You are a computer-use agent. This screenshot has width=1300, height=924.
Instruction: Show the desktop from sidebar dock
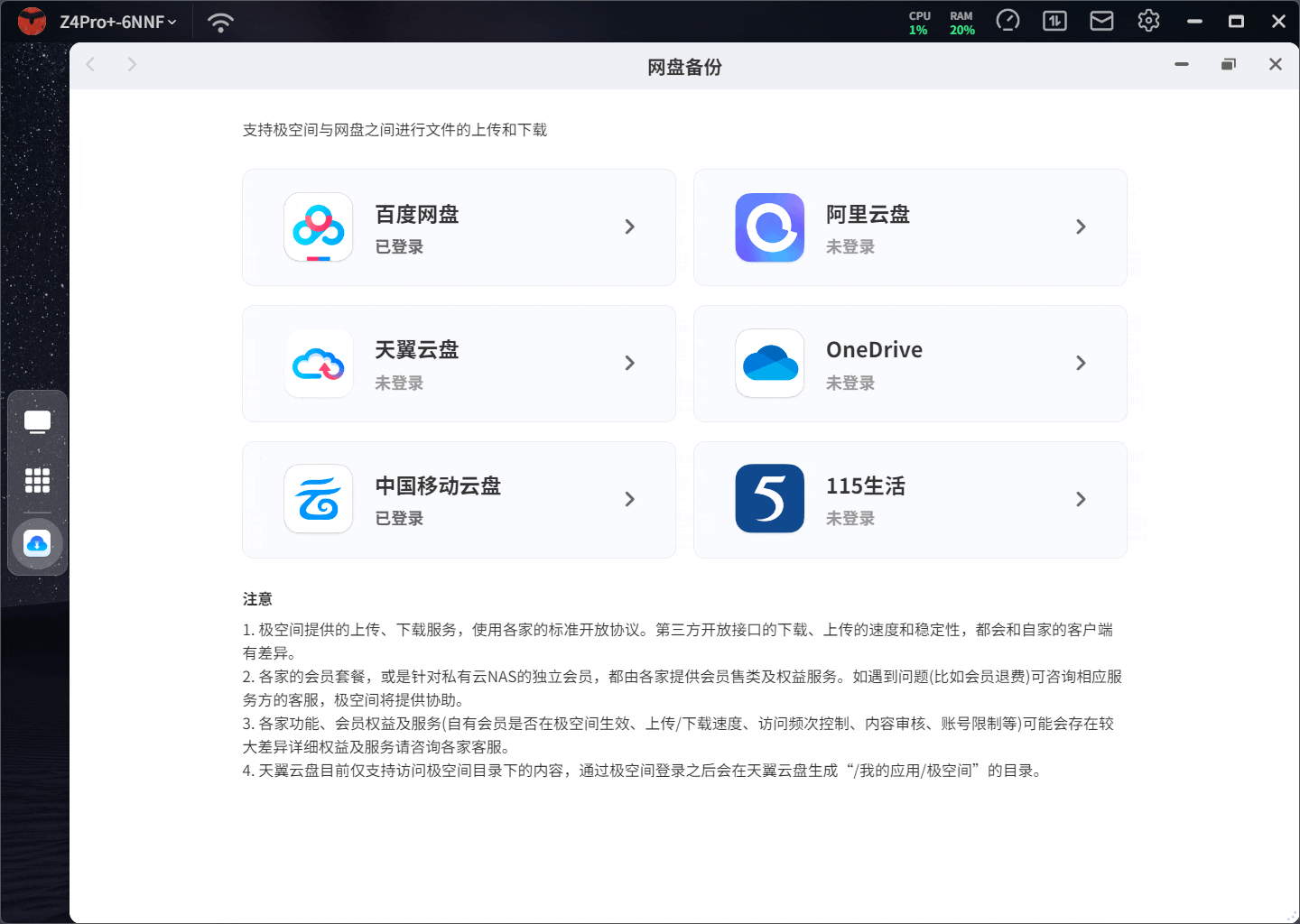tap(37, 422)
